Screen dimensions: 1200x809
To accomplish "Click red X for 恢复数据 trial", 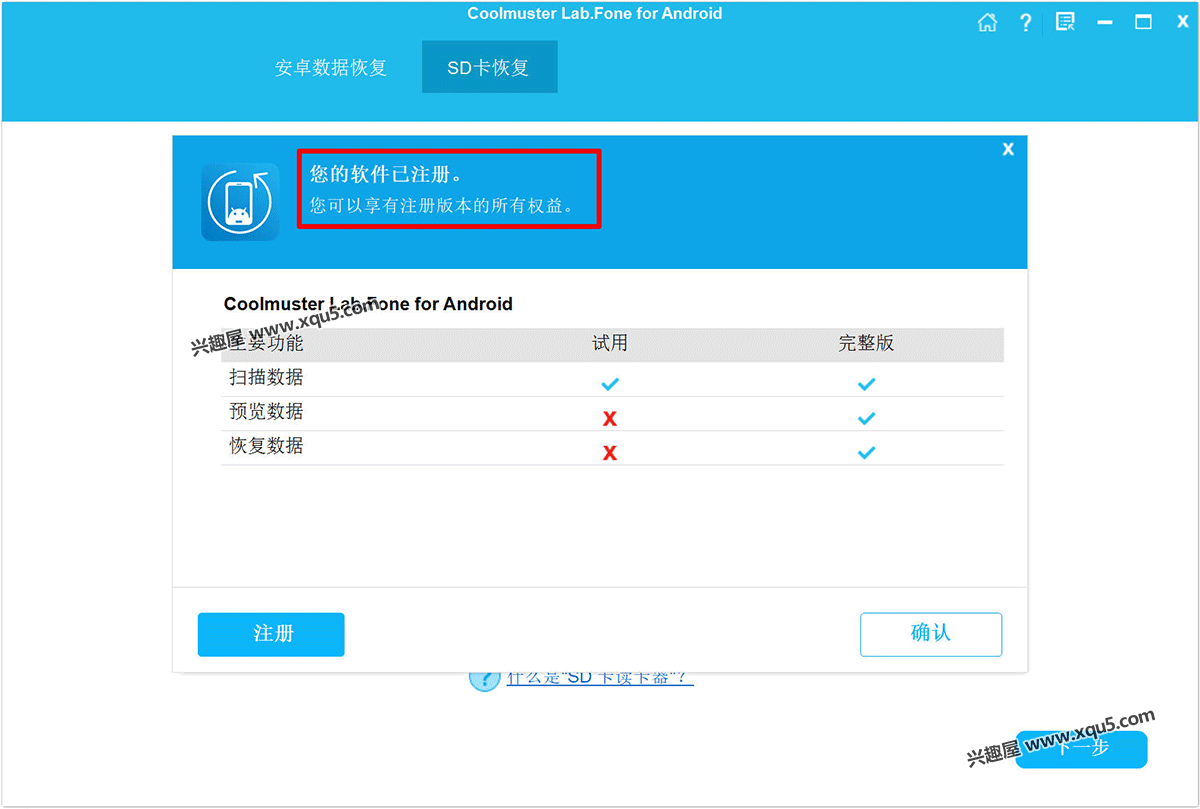I will (x=610, y=453).
